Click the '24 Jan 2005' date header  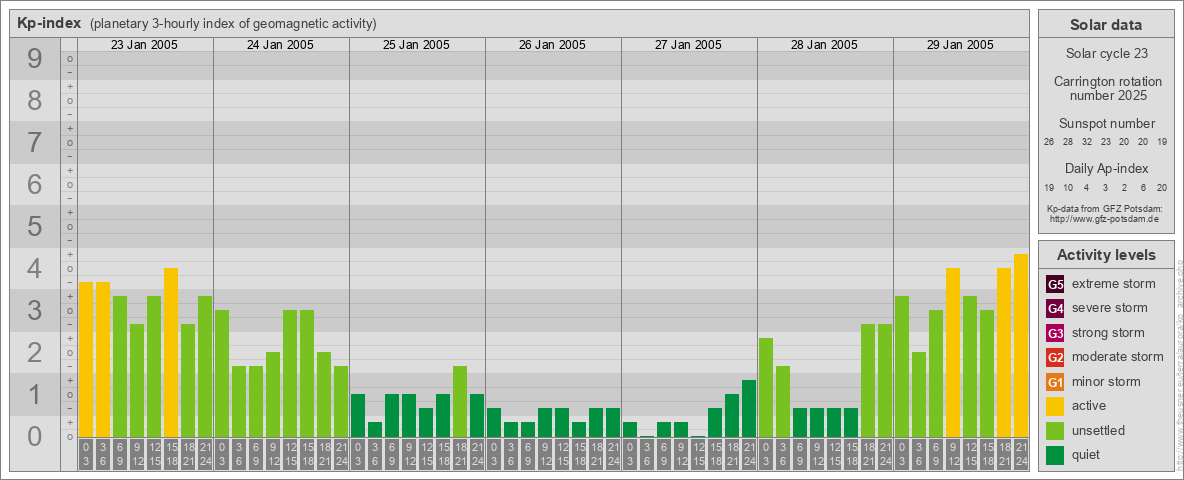280,45
